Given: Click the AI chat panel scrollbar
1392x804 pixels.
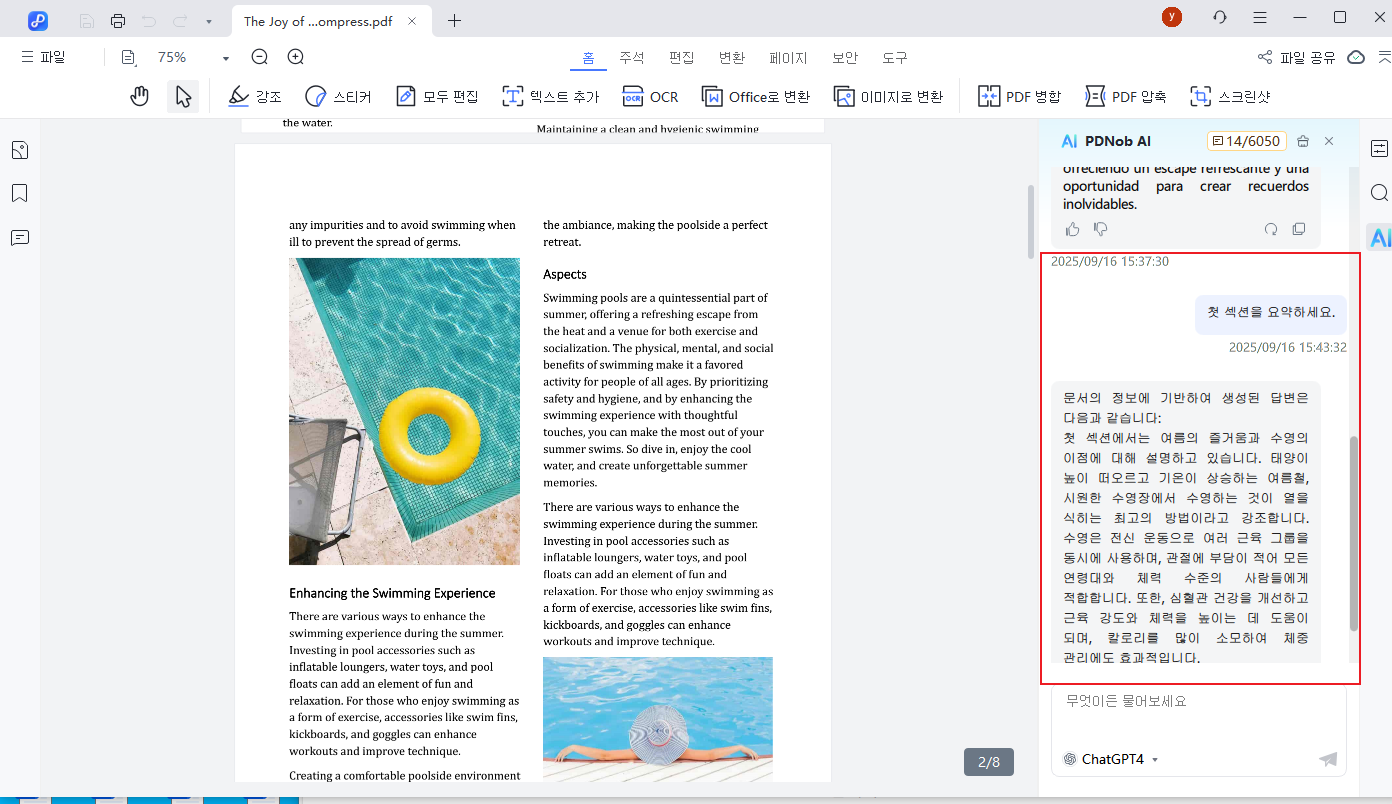Looking at the screenshot, I should (1354, 532).
